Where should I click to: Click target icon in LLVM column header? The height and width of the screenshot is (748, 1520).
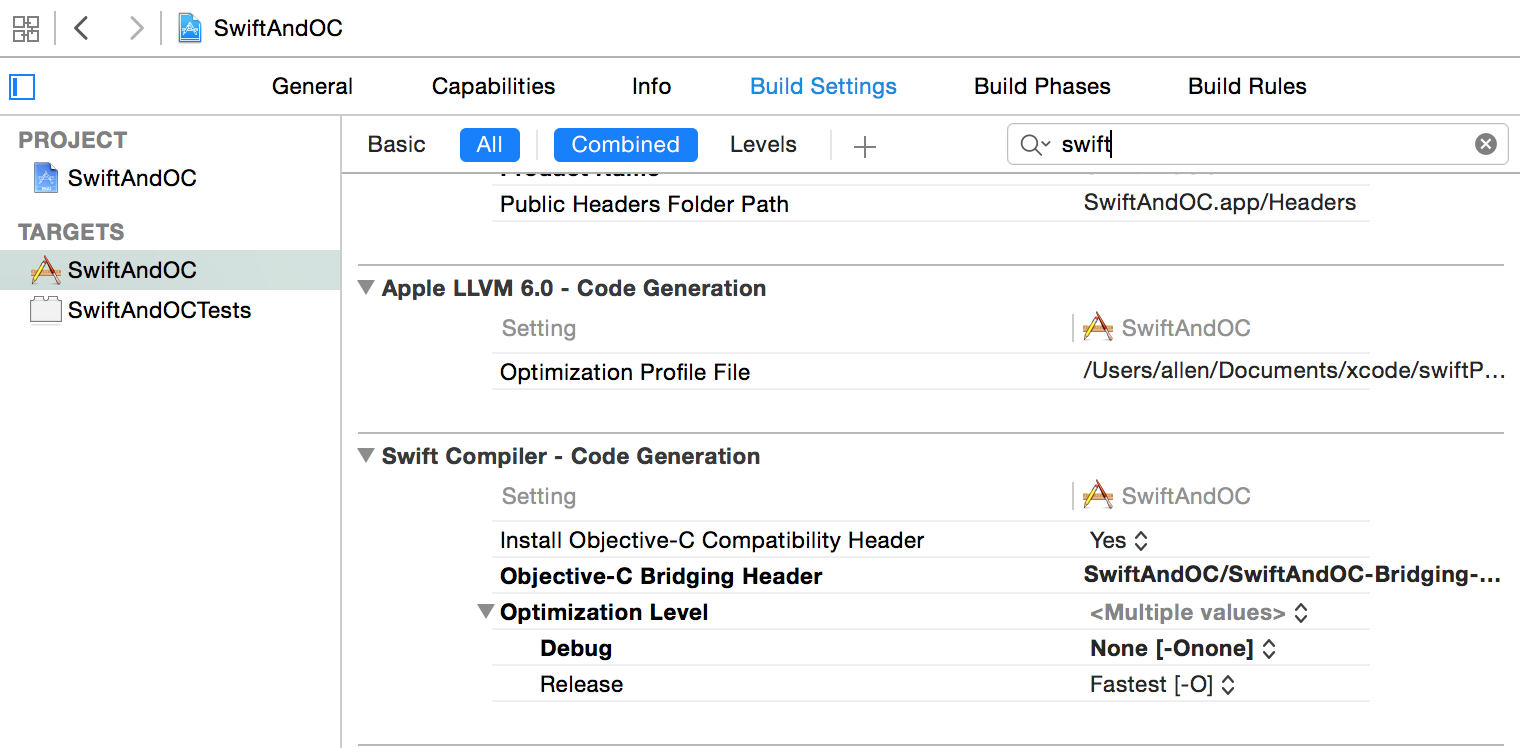[1098, 327]
